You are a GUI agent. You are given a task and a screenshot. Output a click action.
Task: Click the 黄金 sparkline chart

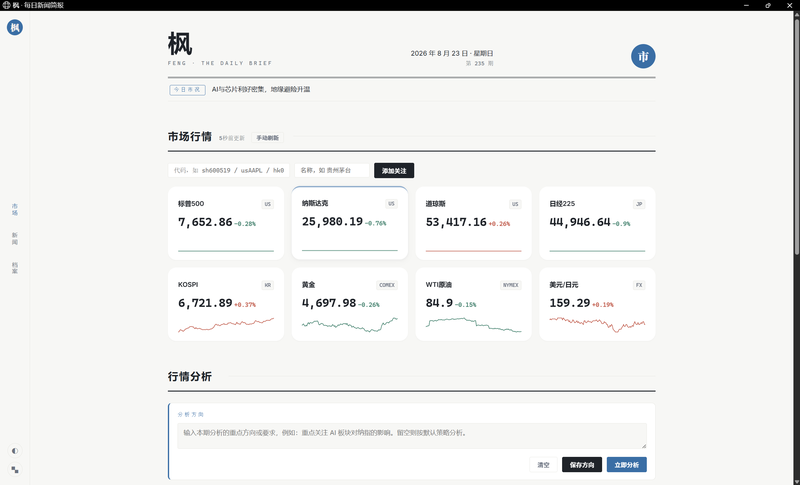coord(349,325)
